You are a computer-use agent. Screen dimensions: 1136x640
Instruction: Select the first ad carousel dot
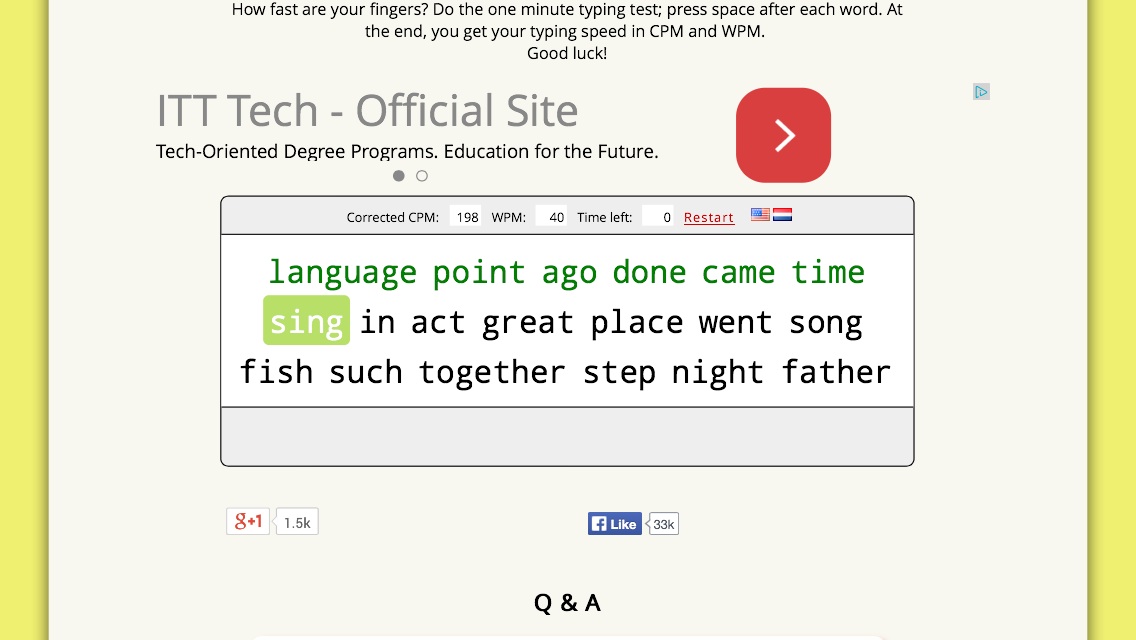(398, 175)
